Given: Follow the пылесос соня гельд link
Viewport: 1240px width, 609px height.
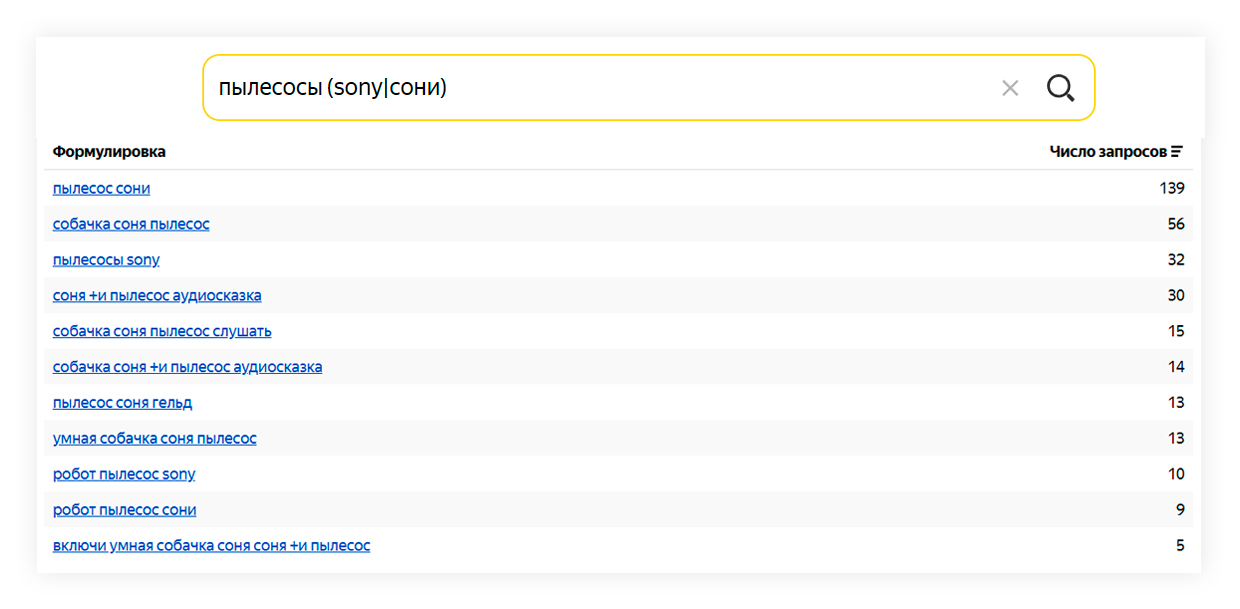Looking at the screenshot, I should [x=123, y=403].
